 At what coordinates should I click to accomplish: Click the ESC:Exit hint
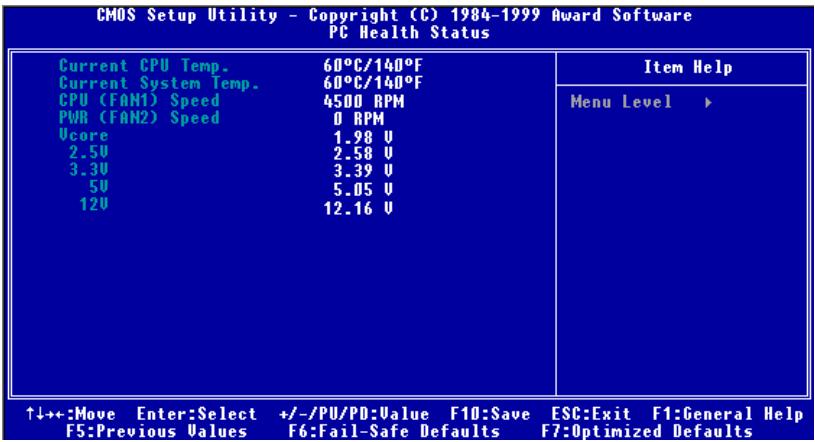click(591, 414)
